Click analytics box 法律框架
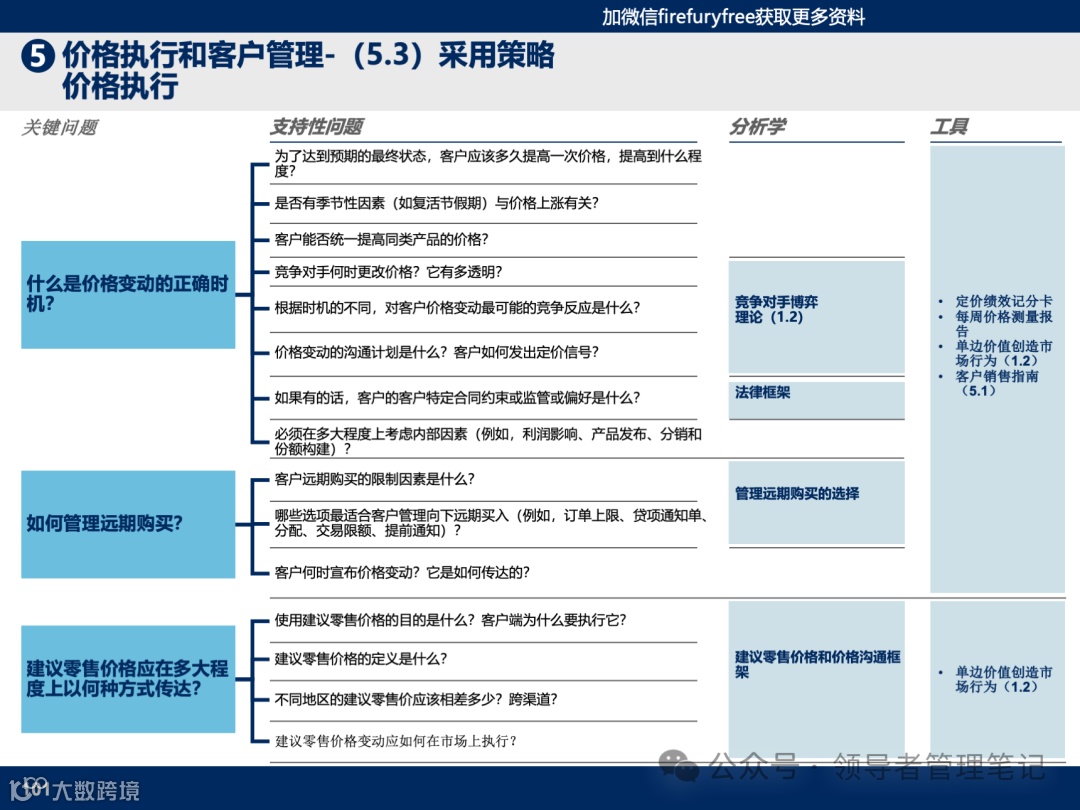 816,399
